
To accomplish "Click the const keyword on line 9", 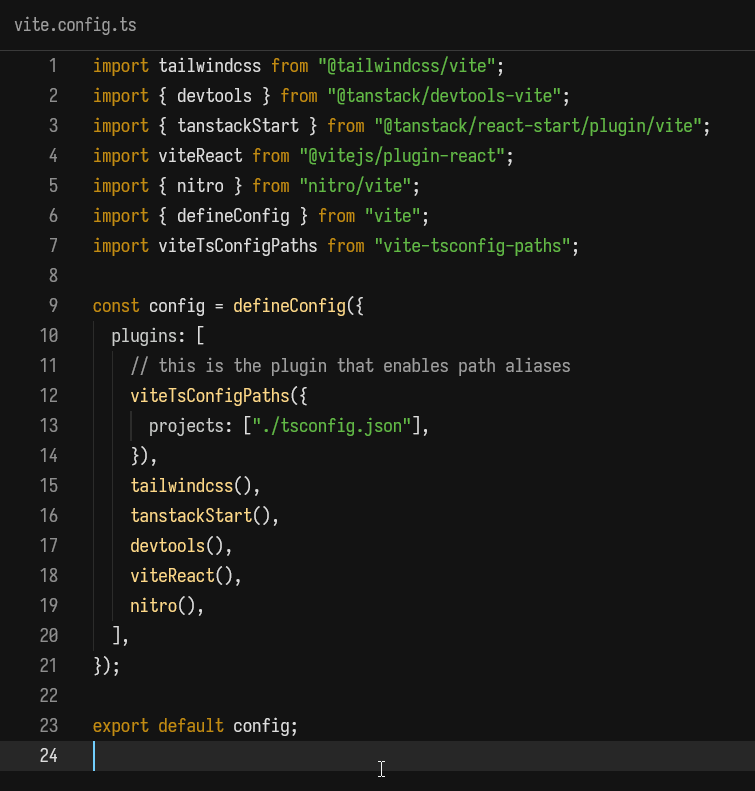I will pos(116,306).
